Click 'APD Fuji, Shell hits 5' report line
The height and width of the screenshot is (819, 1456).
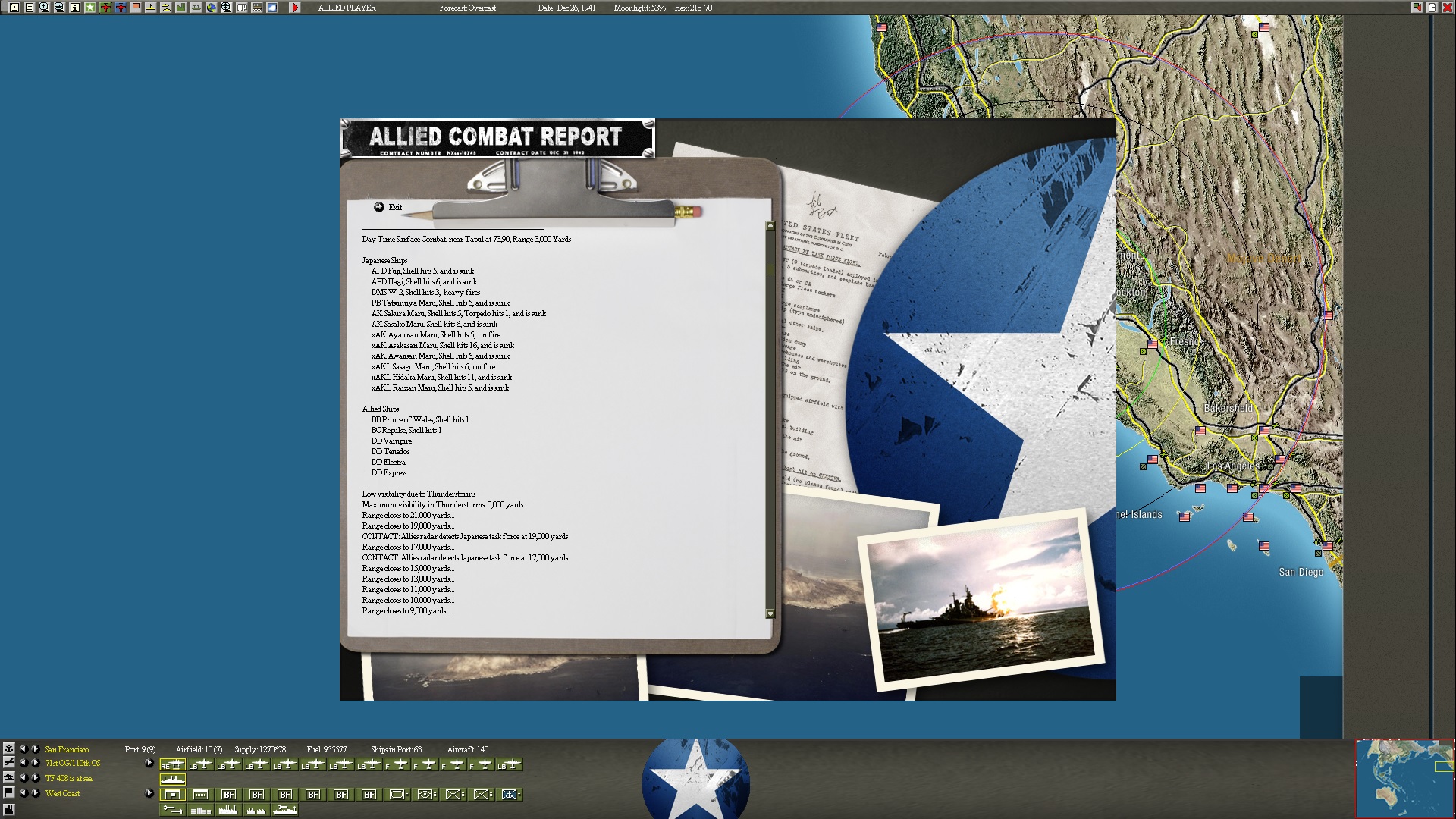click(x=422, y=271)
